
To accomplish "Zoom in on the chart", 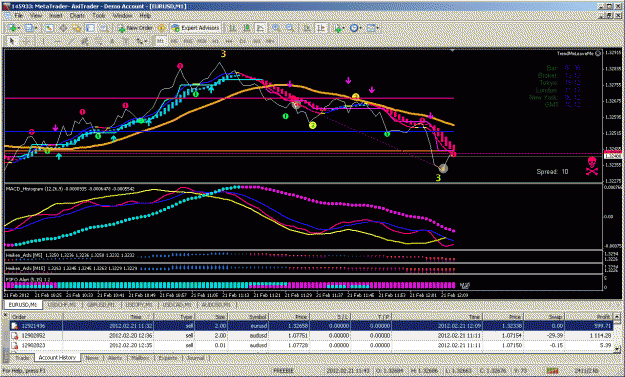I will [276, 28].
